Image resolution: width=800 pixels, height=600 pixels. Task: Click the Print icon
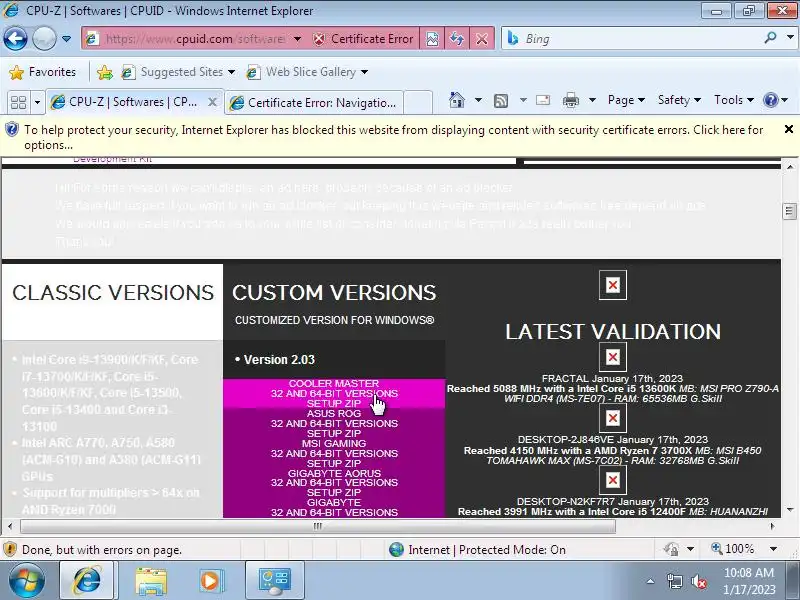[570, 101]
